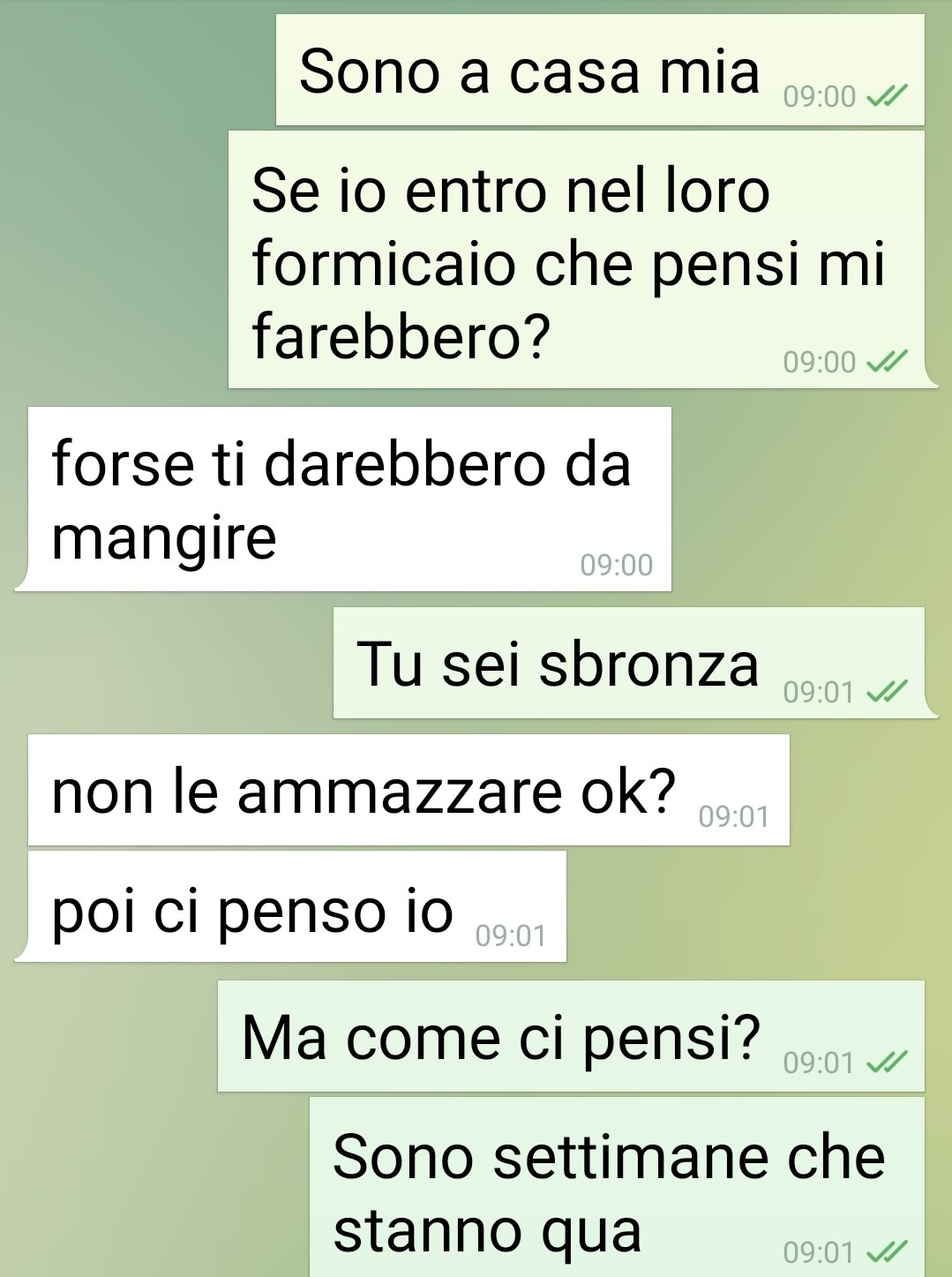Select 'Sono settimane che stanno qua' message

pos(617,1187)
